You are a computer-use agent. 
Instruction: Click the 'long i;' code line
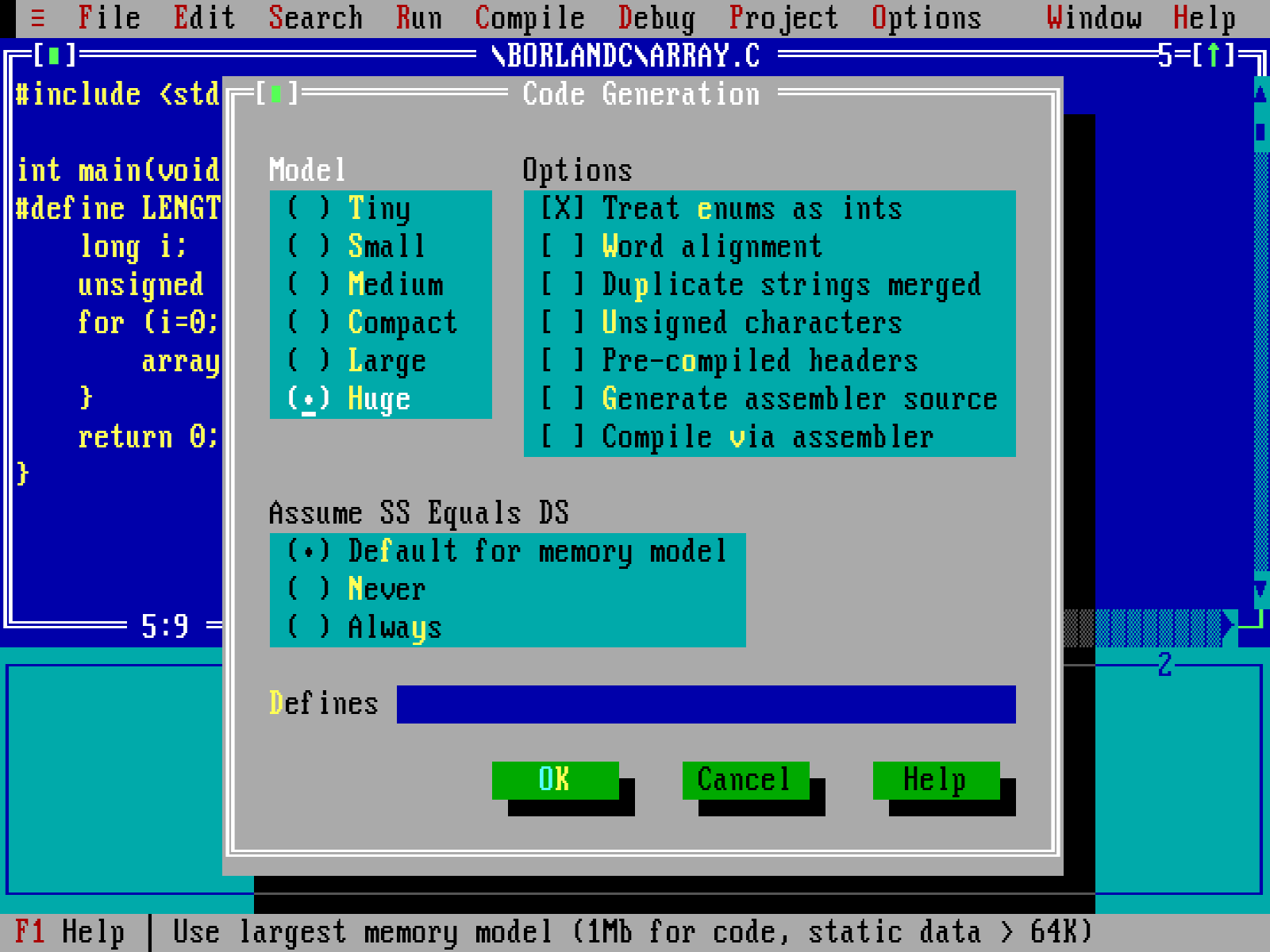tap(133, 246)
